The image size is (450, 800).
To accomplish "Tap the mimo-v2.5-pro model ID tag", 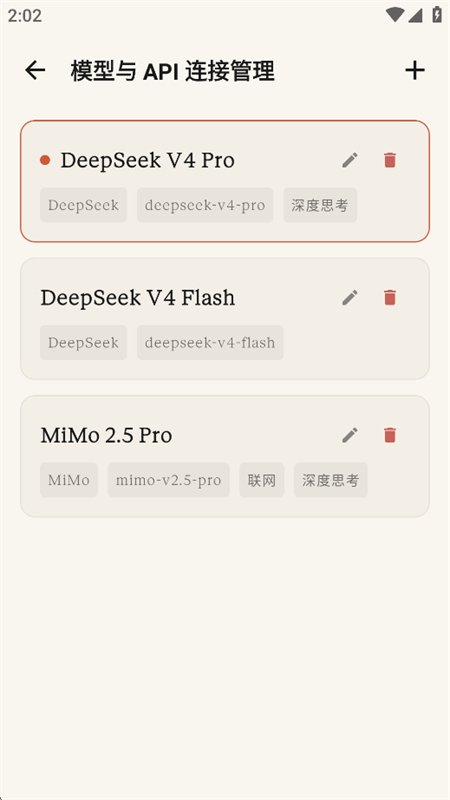I will [x=168, y=480].
